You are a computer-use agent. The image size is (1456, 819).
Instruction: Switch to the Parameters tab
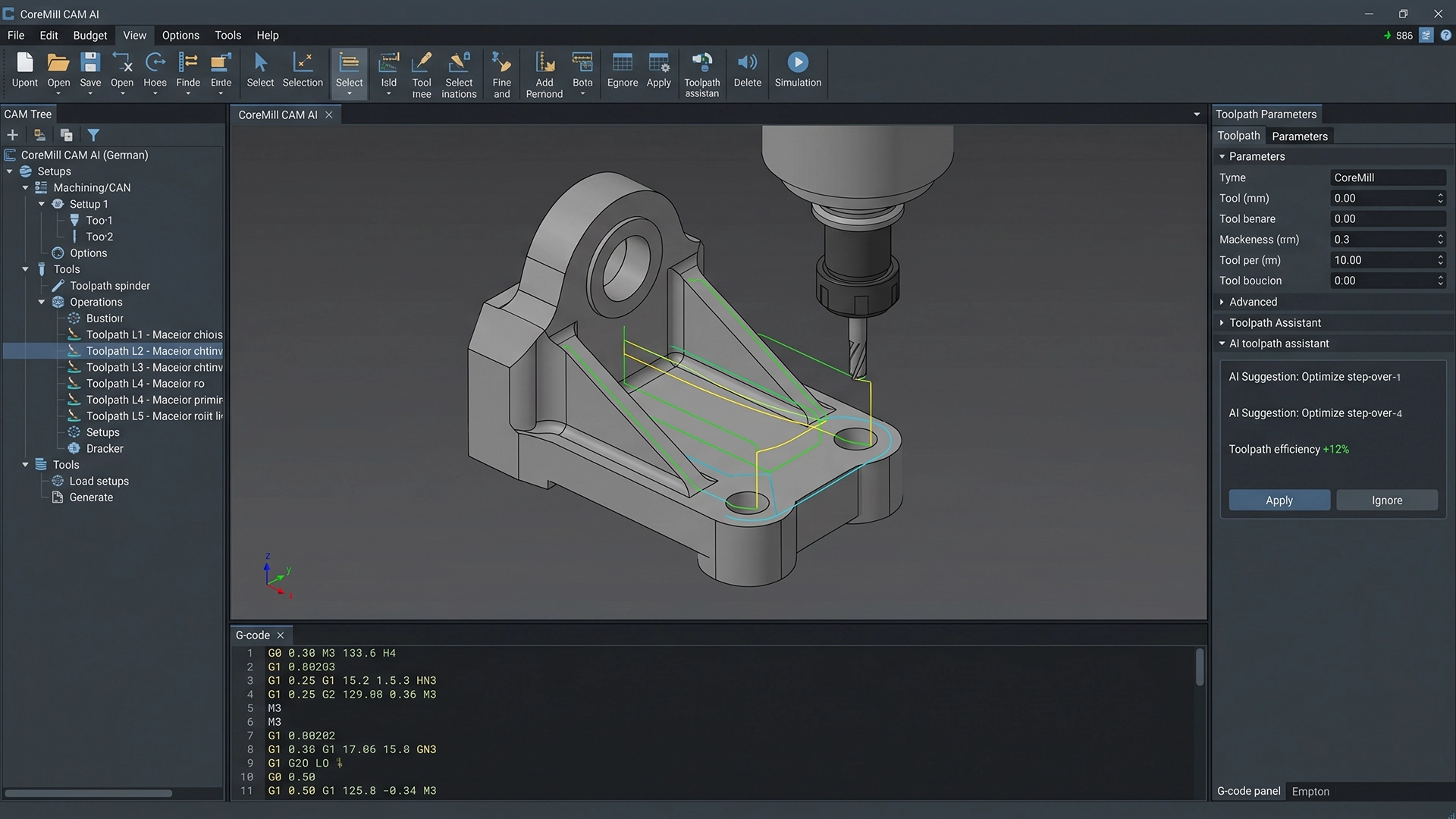click(1299, 136)
